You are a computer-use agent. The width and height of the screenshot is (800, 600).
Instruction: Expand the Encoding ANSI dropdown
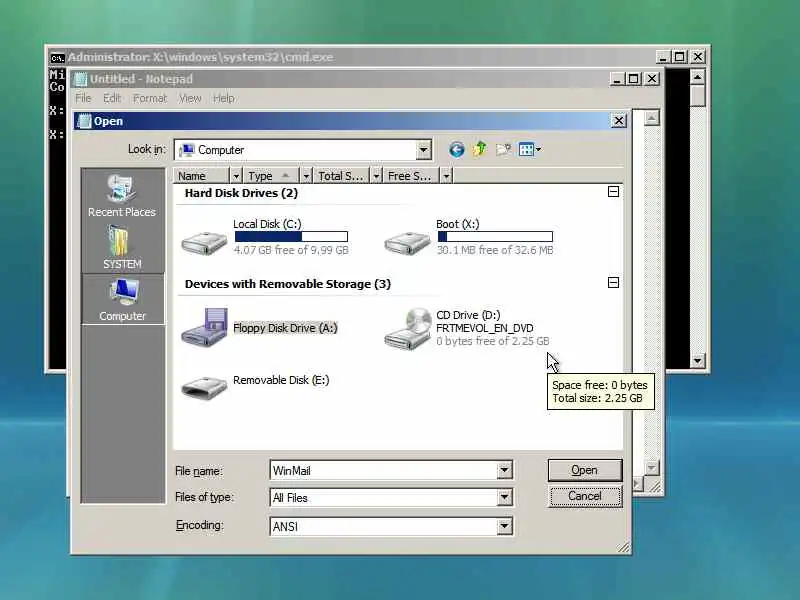[x=504, y=526]
